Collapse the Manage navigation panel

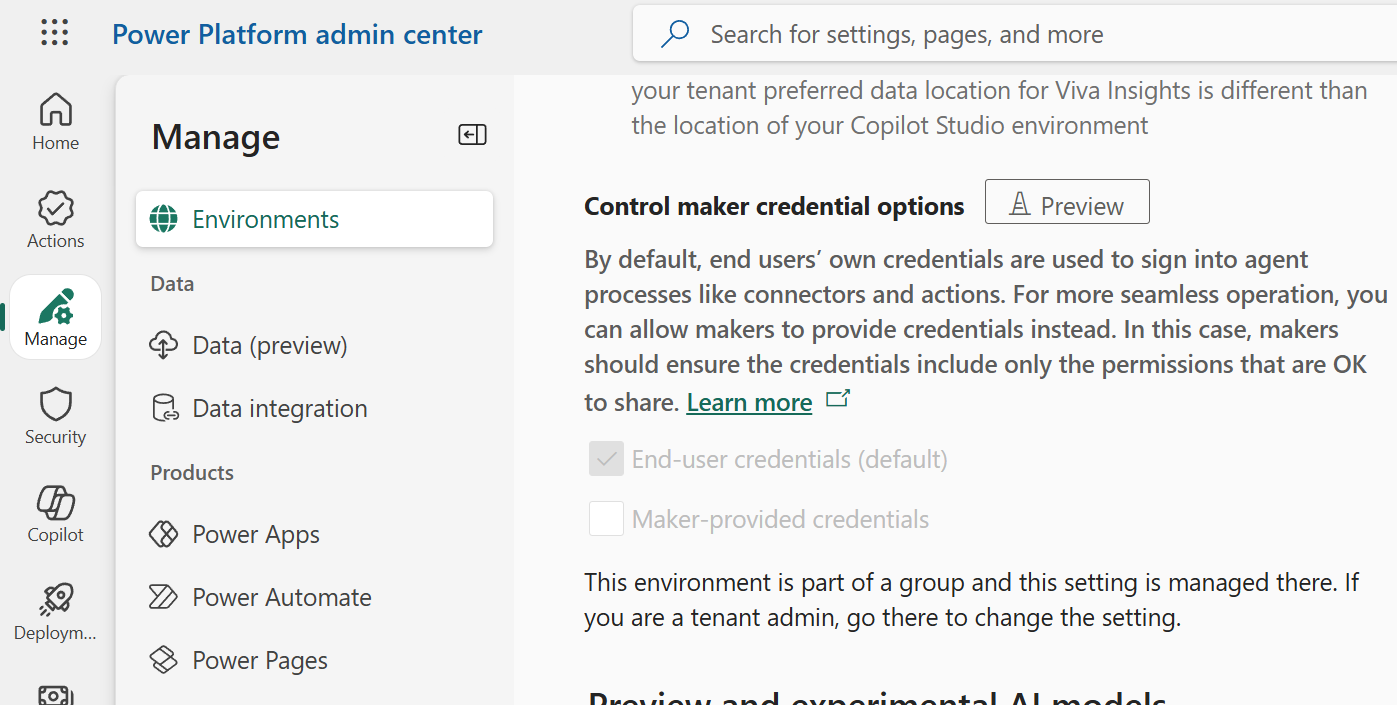click(472, 134)
